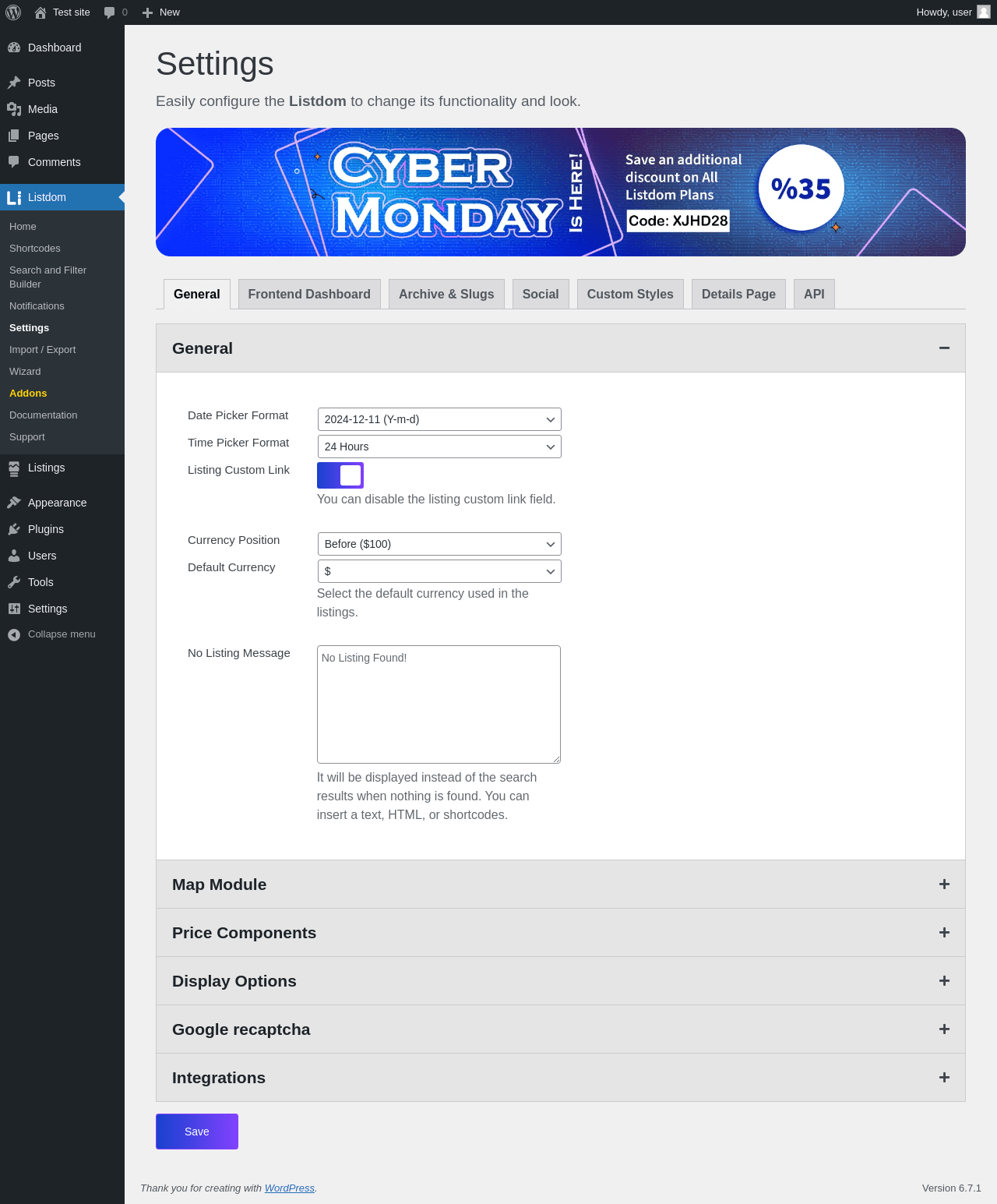The width and height of the screenshot is (997, 1204).
Task: Open the Date Picker Format dropdown
Action: [x=439, y=419]
